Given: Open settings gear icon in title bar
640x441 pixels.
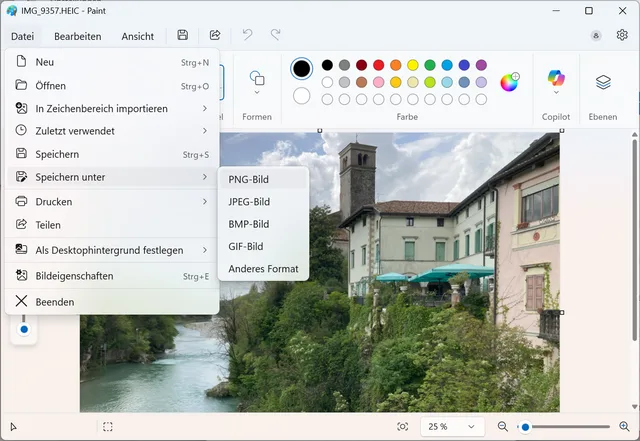Looking at the screenshot, I should [622, 35].
